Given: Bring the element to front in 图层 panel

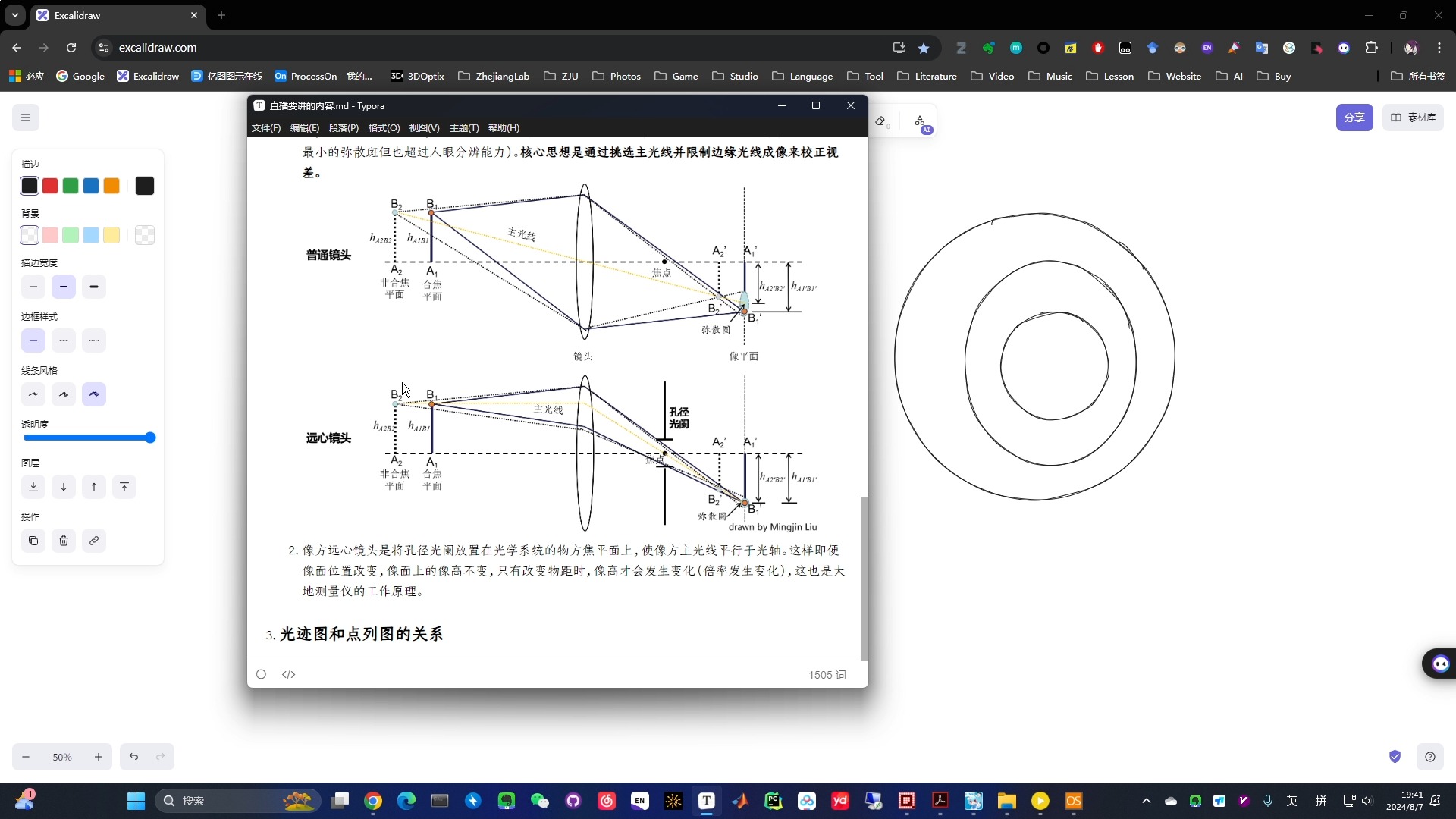Looking at the screenshot, I should point(124,486).
